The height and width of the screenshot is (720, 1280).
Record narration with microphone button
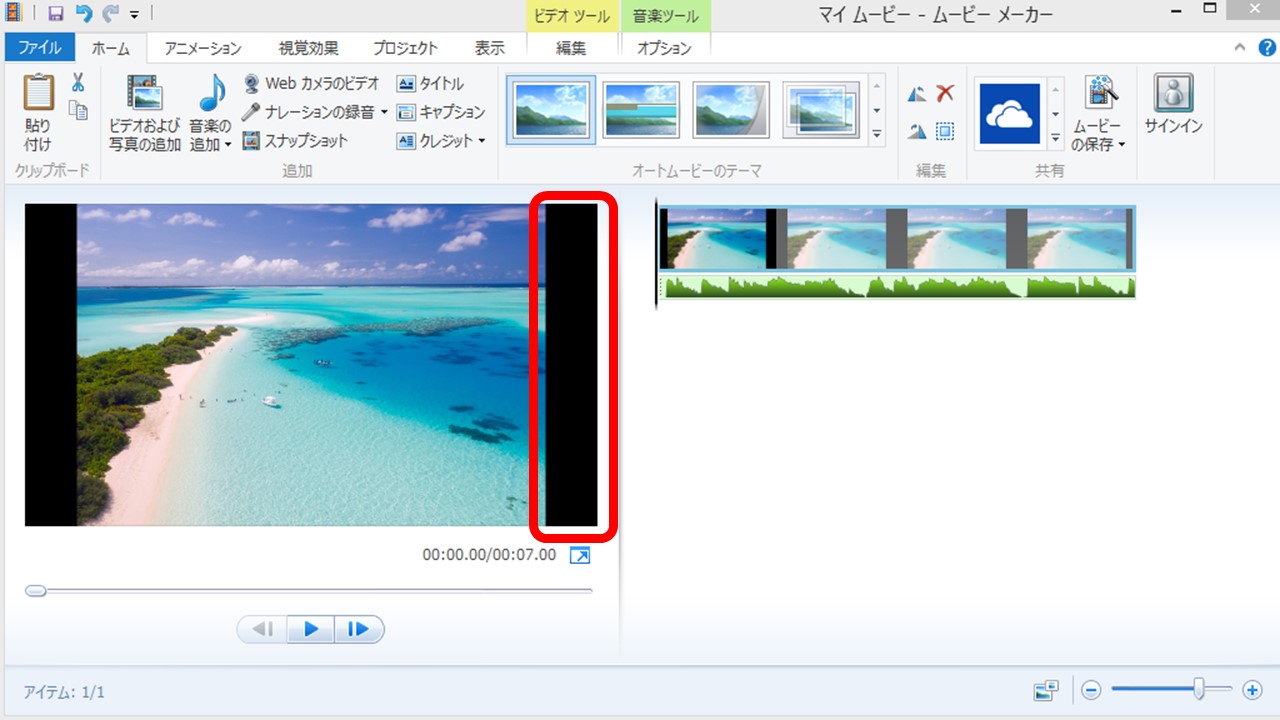pyautogui.click(x=309, y=112)
